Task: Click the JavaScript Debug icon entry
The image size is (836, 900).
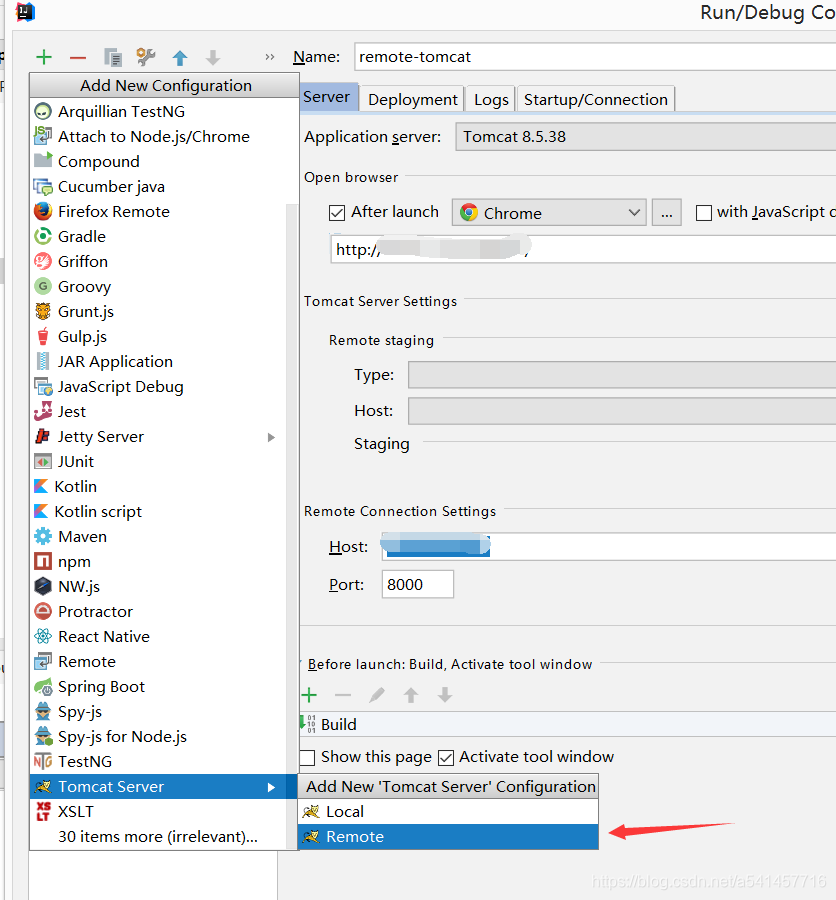Action: pyautogui.click(x=43, y=387)
